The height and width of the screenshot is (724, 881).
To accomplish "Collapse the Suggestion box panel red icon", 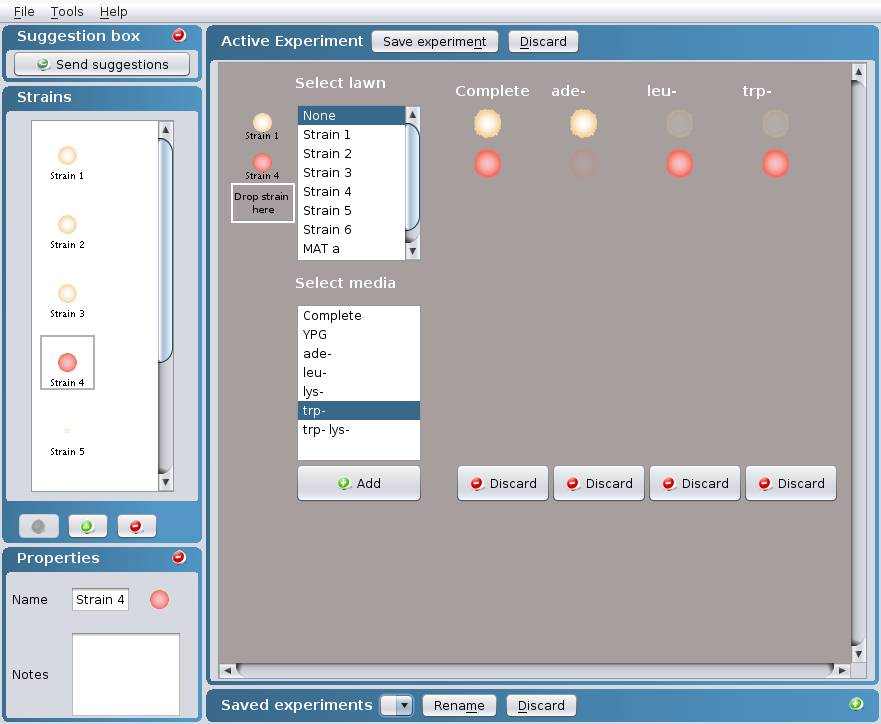I will coord(179,35).
